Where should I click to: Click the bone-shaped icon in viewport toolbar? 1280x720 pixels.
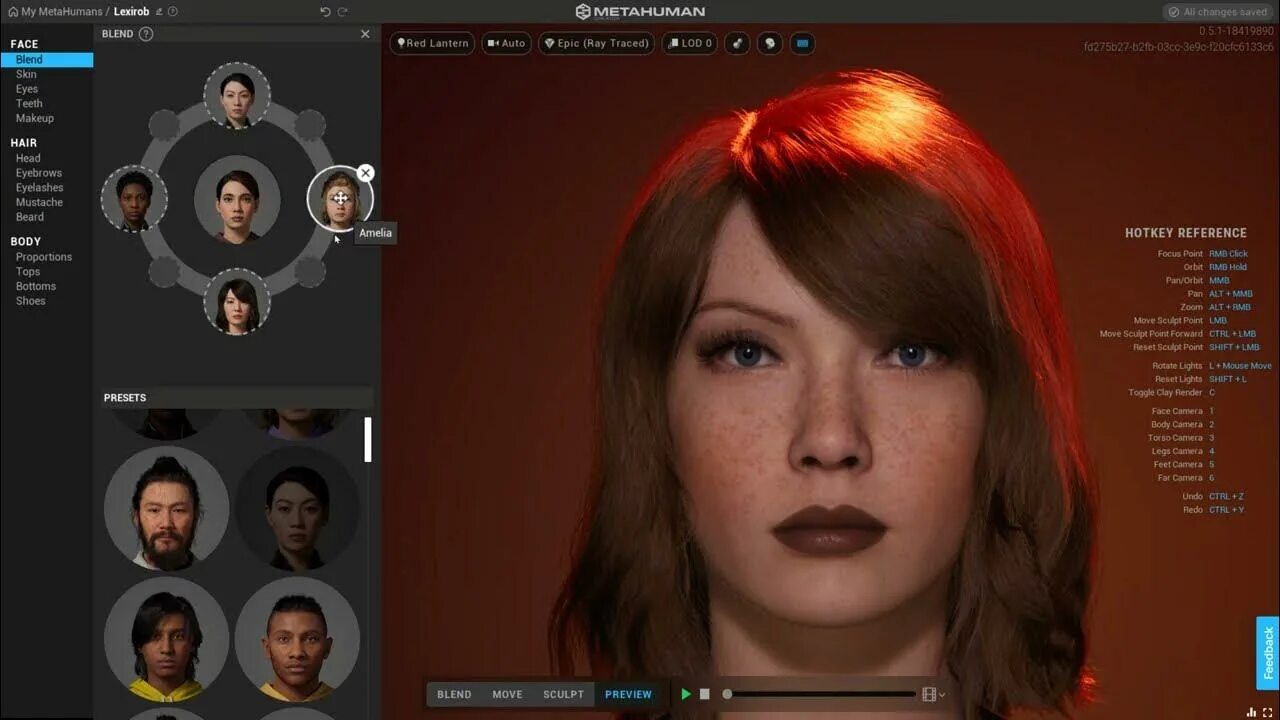click(737, 44)
